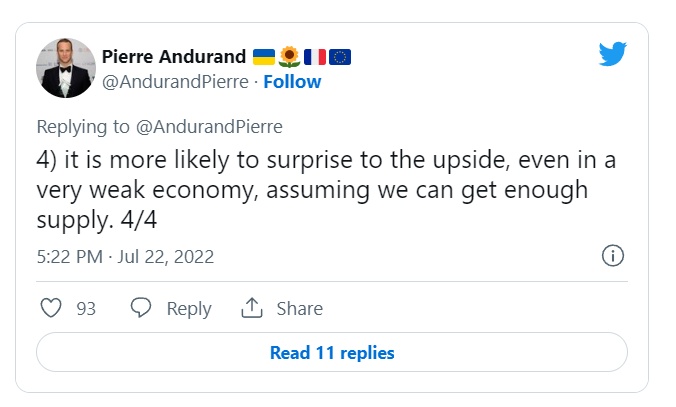Open Pierre Andurand's profile picture
The width and height of the screenshot is (676, 407).
click(66, 68)
